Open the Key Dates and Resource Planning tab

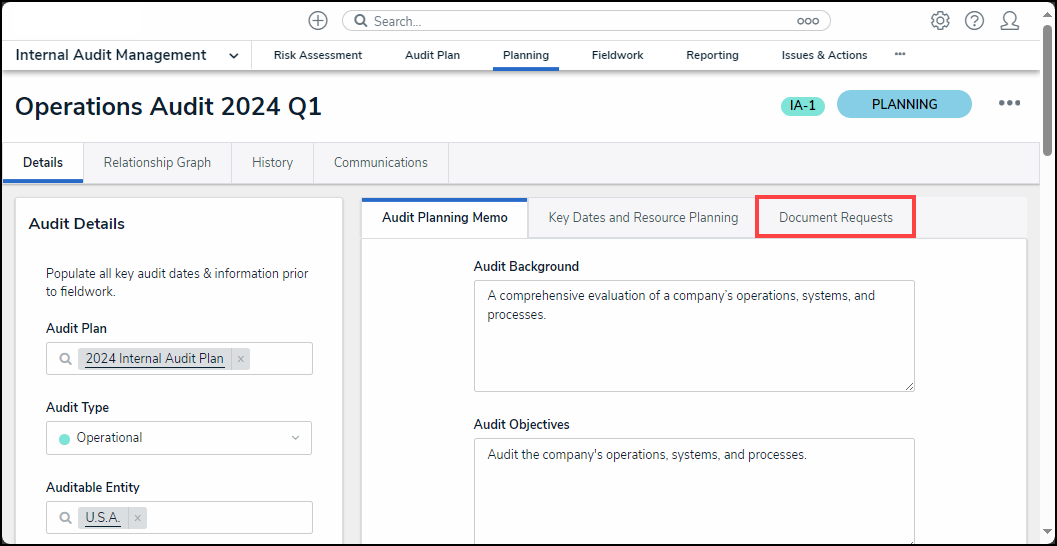click(x=643, y=217)
